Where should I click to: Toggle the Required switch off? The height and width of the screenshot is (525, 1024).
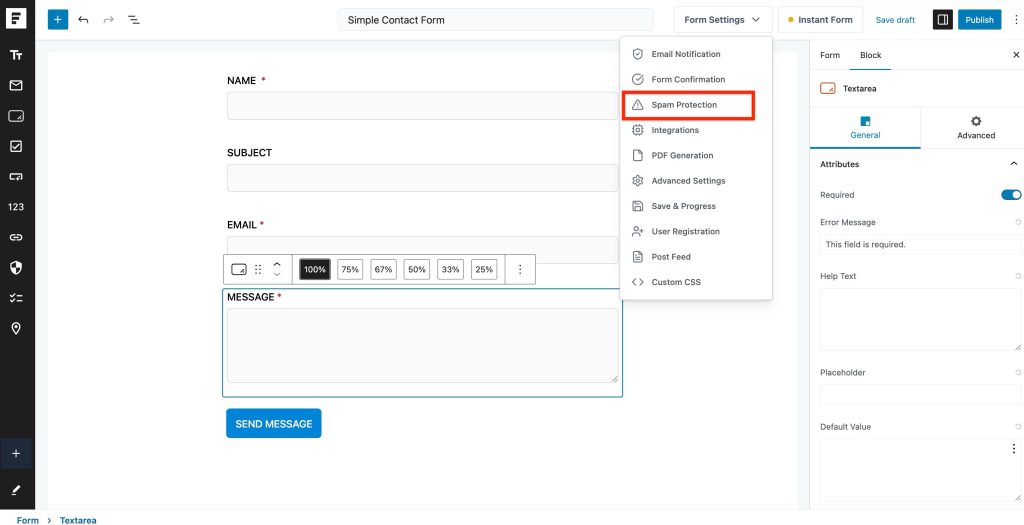(x=1011, y=195)
